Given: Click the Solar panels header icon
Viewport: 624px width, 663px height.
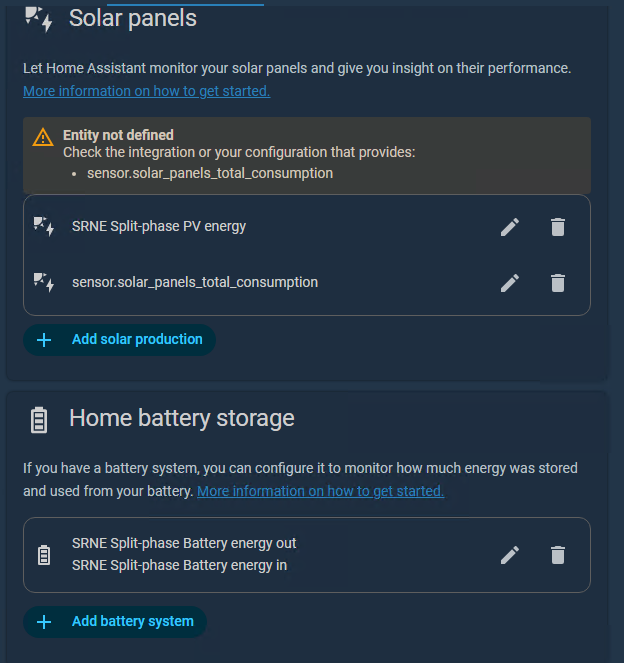Looking at the screenshot, I should click(38, 19).
